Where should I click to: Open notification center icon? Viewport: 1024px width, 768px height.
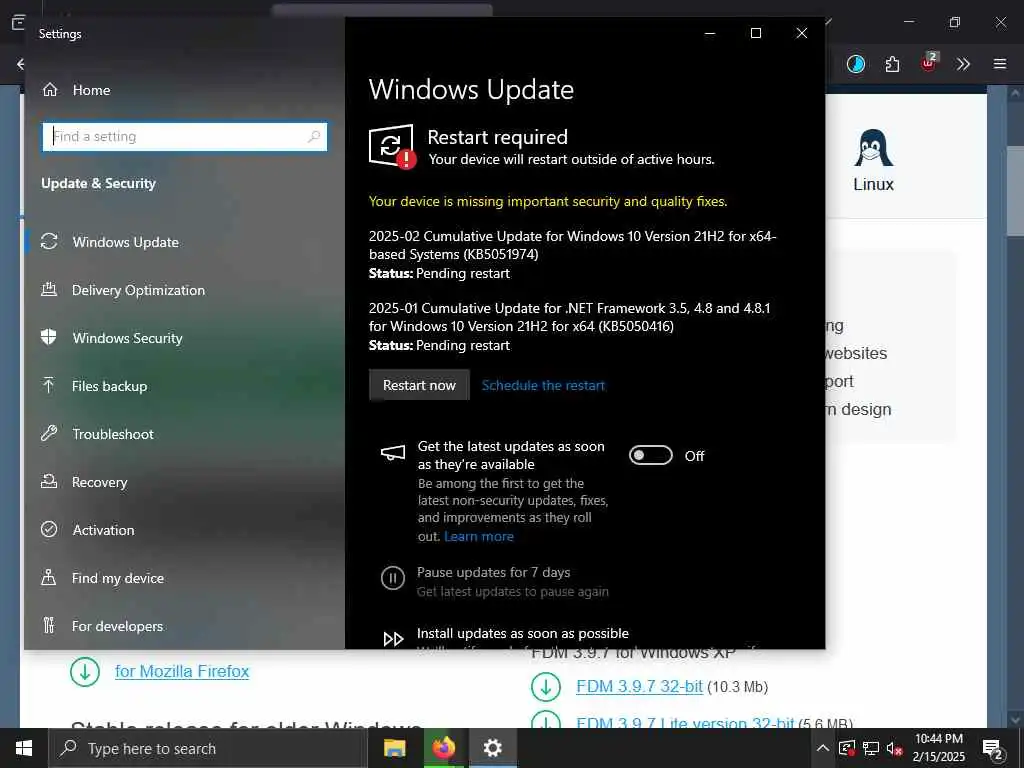[x=993, y=749]
